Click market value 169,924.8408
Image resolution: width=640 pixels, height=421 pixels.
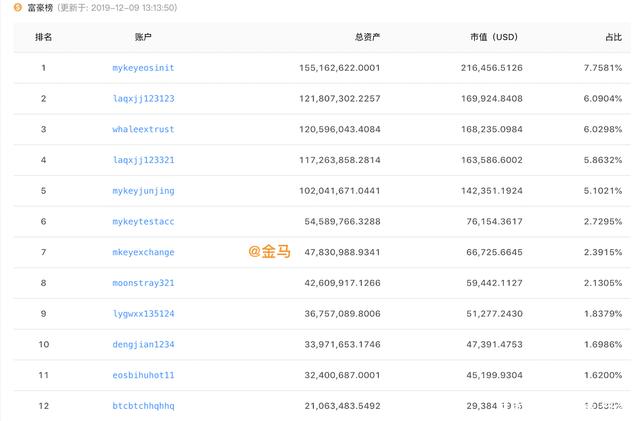[492, 98]
